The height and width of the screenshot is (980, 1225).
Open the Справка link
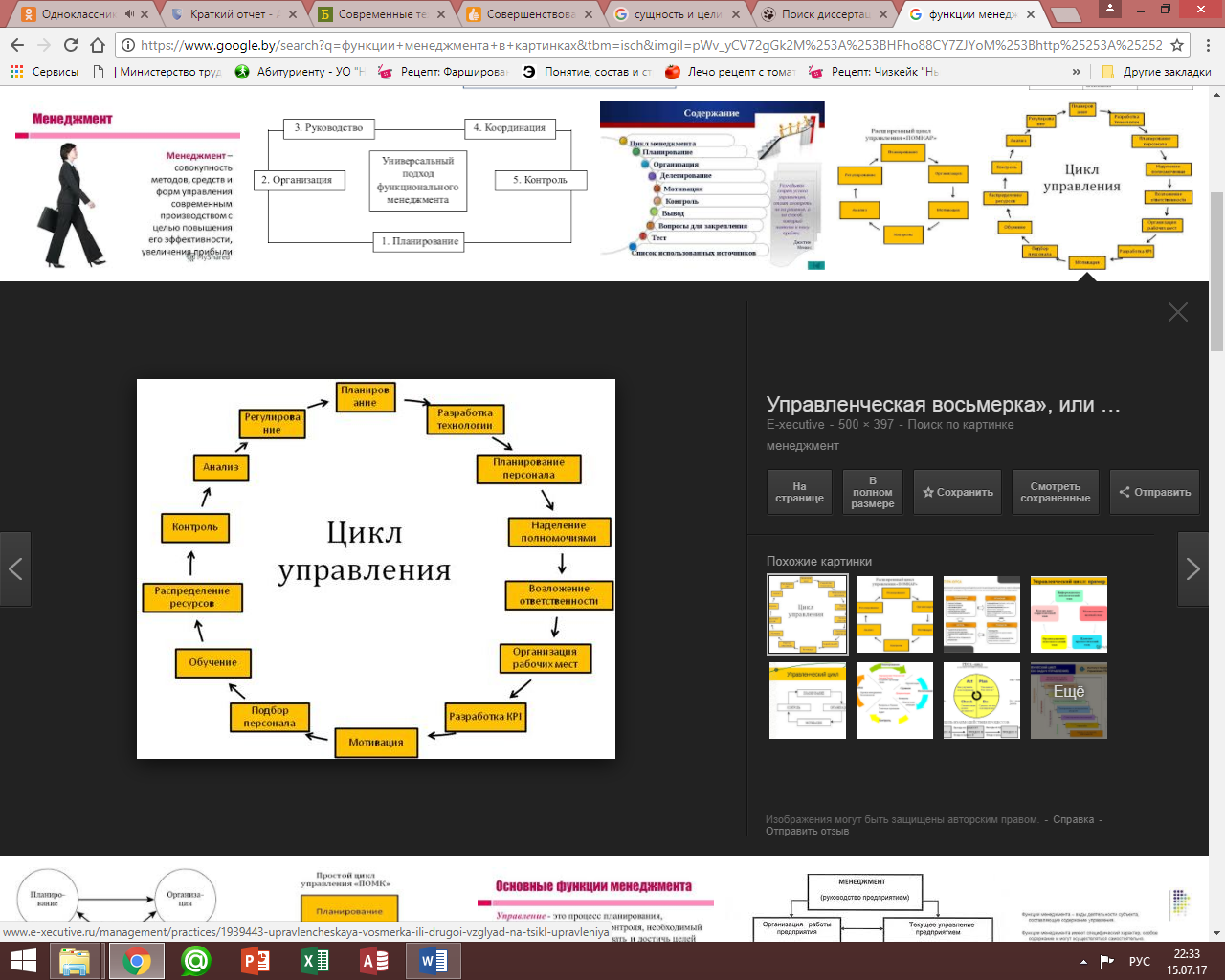coord(1073,819)
